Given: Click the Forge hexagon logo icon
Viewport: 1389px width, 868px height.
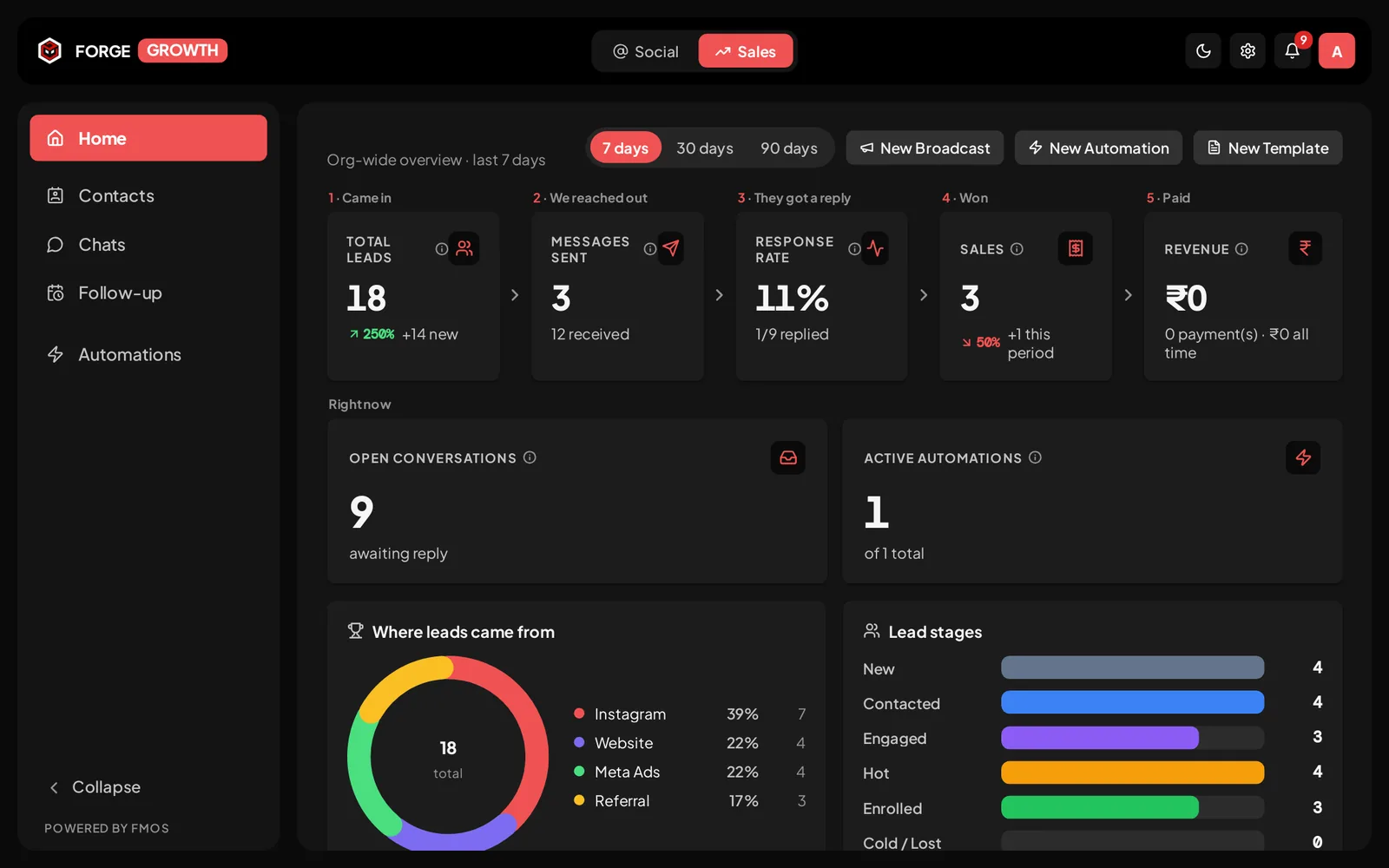Looking at the screenshot, I should [49, 51].
